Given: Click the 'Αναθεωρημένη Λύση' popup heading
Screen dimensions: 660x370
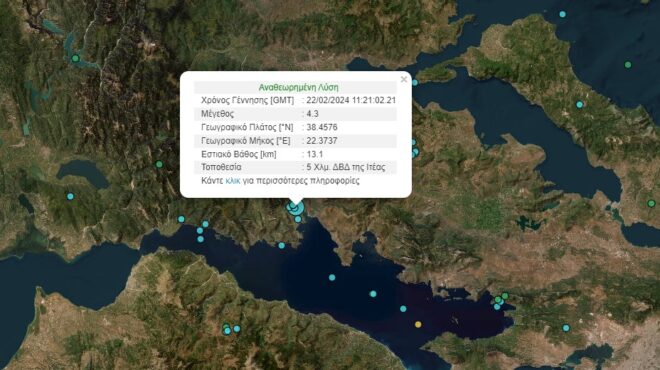Looking at the screenshot, I should (x=298, y=87).
